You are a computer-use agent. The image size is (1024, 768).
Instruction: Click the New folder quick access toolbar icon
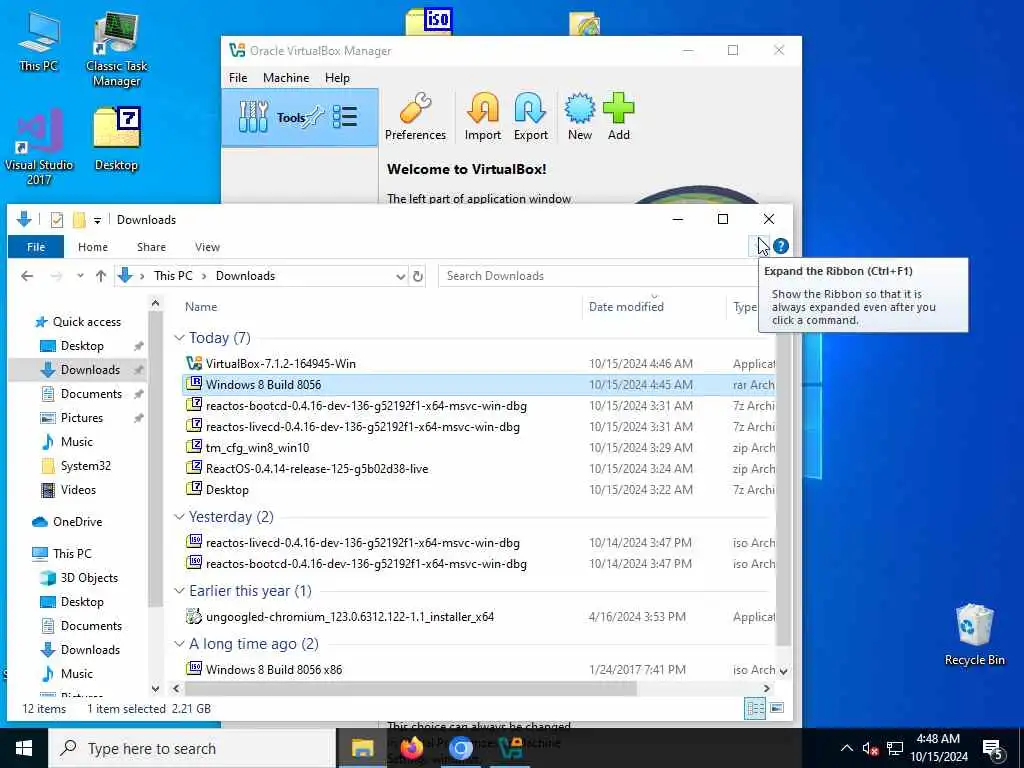[x=79, y=220]
